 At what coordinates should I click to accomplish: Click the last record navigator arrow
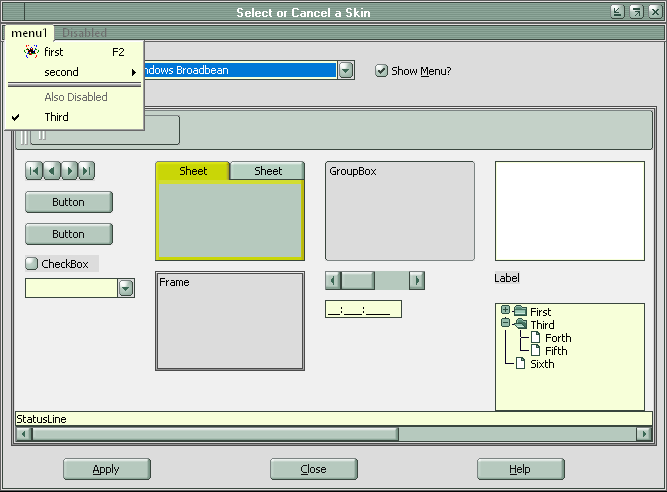click(87, 171)
